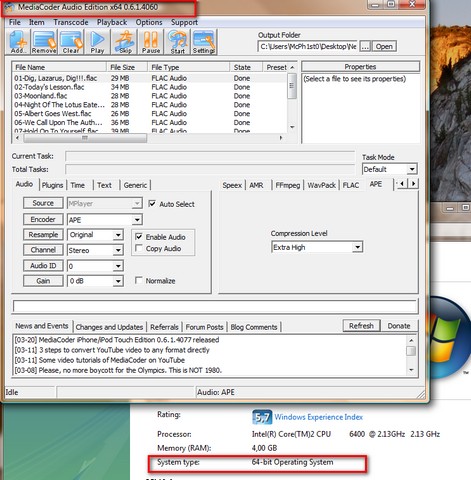Enable the Normalize checkbox
Screen dimensions: 471x480
[139, 281]
